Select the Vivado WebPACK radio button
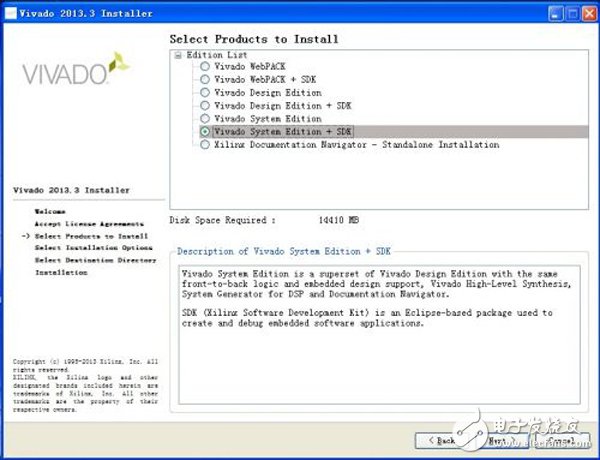Viewport: 600px width, 460px height. (206, 66)
